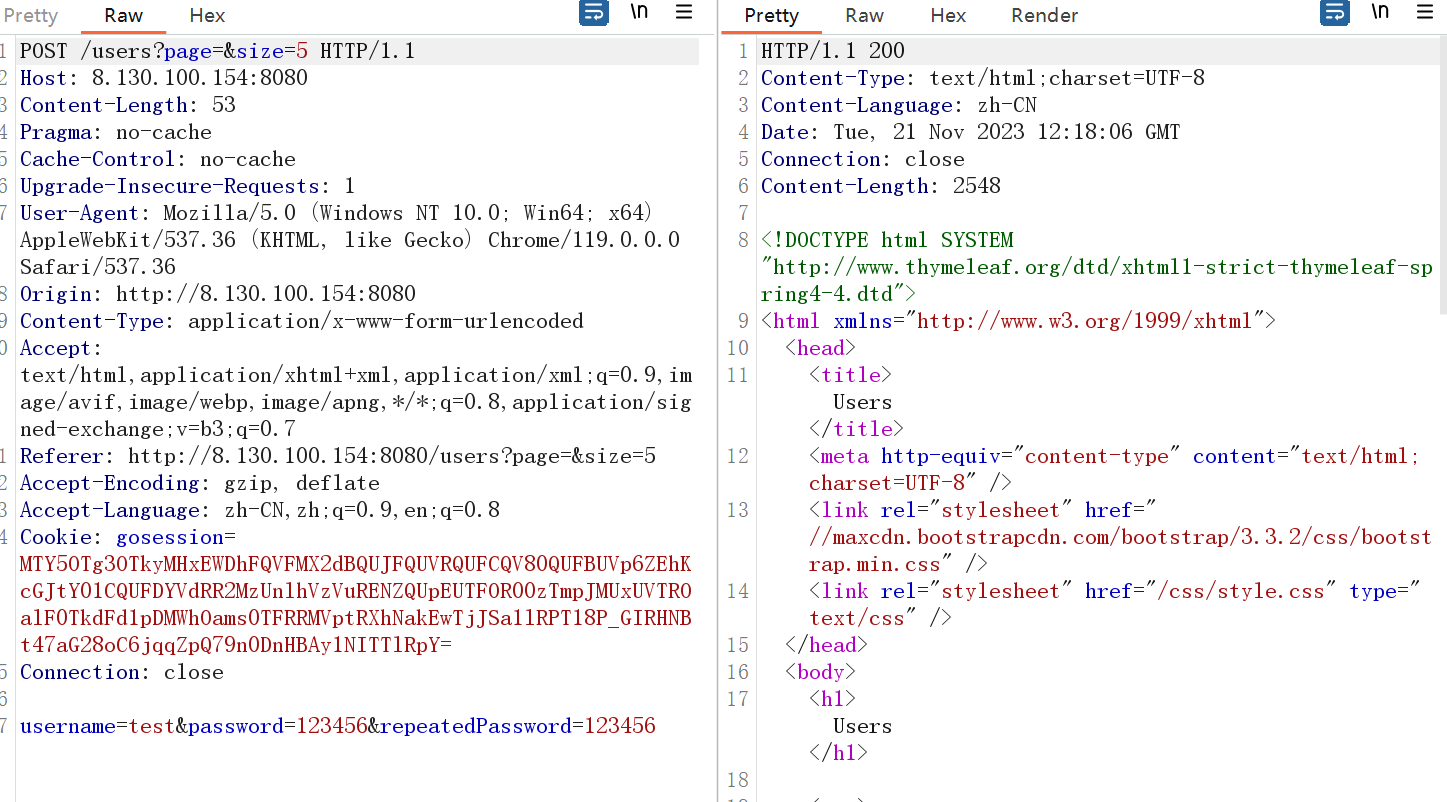Click the closing </h1> tag

(x=839, y=753)
